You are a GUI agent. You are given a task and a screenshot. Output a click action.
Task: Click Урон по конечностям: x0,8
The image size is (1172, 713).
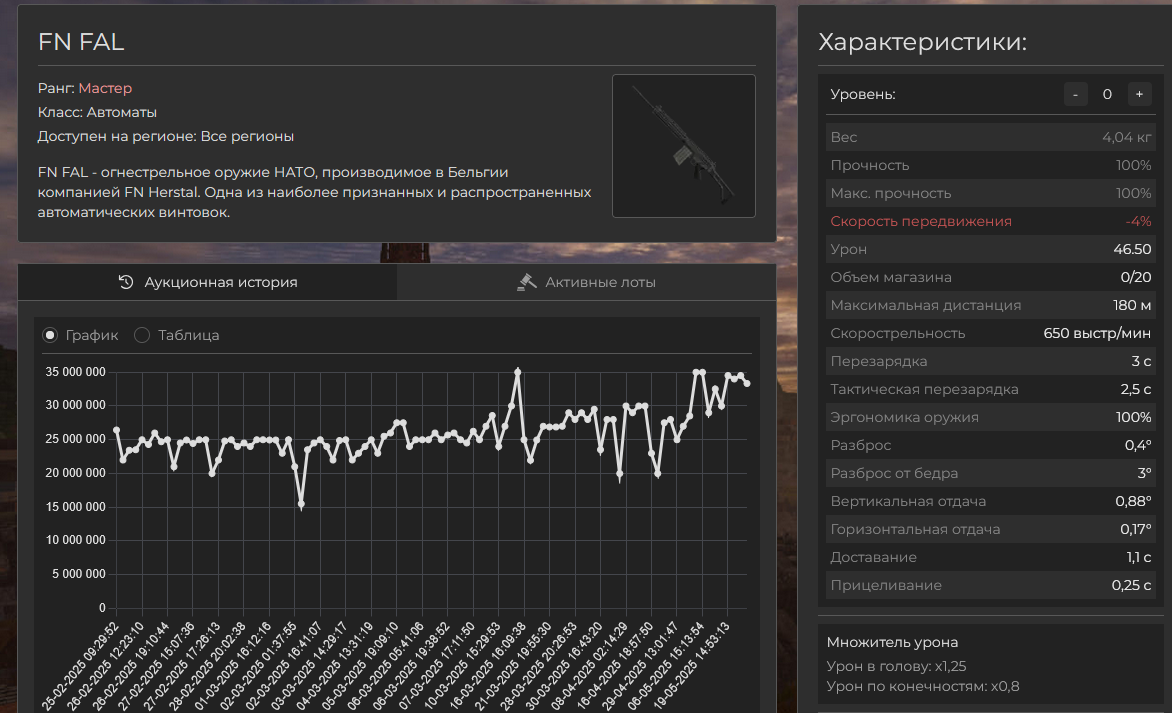point(922,686)
